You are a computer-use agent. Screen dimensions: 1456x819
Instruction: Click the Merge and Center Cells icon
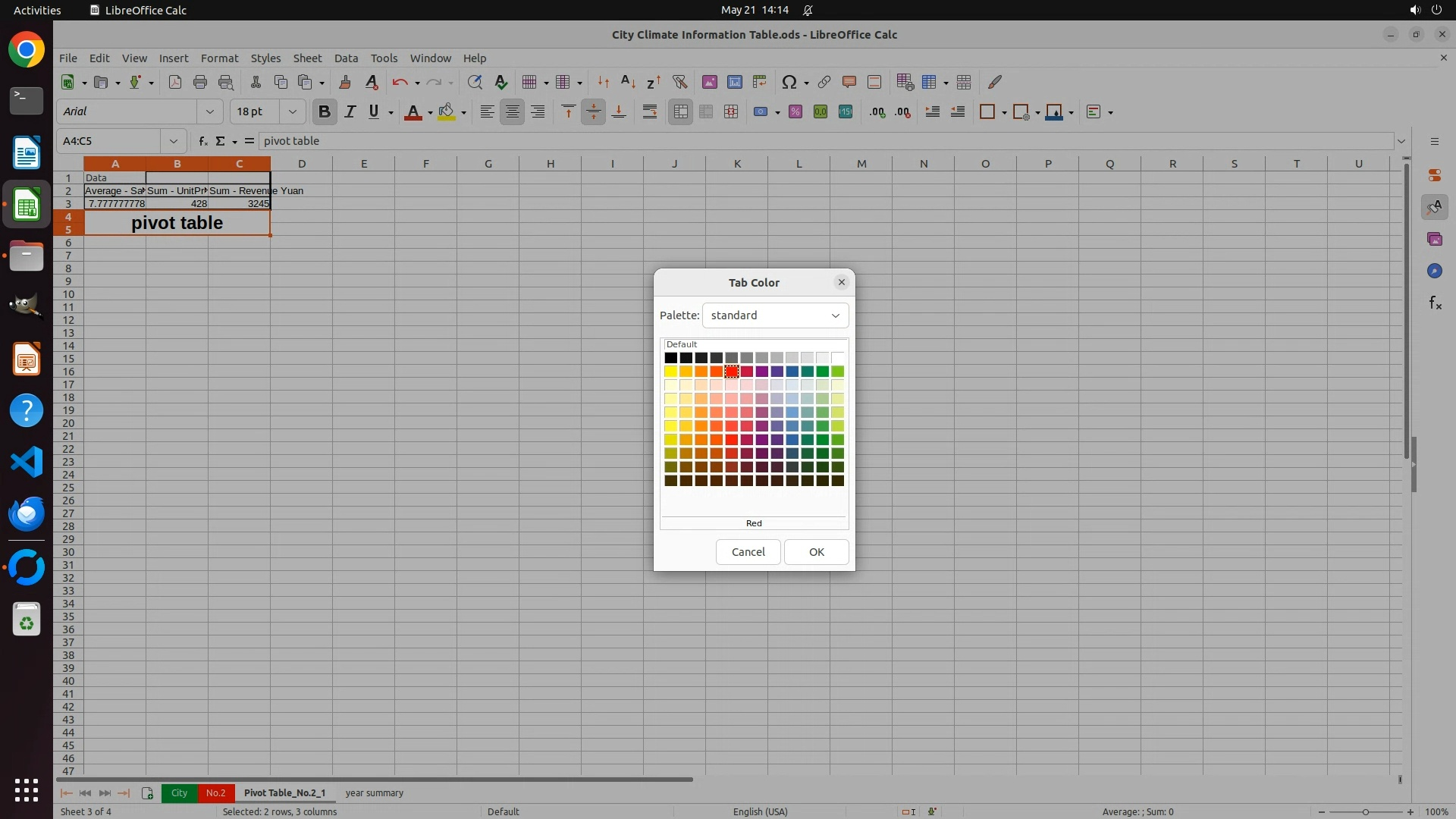[680, 112]
